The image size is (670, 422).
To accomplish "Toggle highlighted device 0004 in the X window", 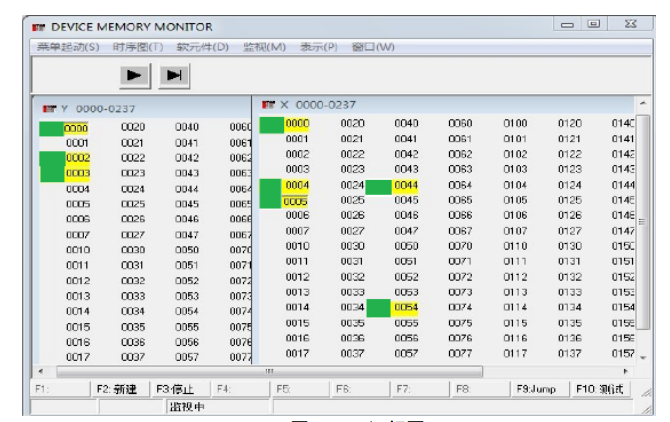I will click(x=297, y=185).
